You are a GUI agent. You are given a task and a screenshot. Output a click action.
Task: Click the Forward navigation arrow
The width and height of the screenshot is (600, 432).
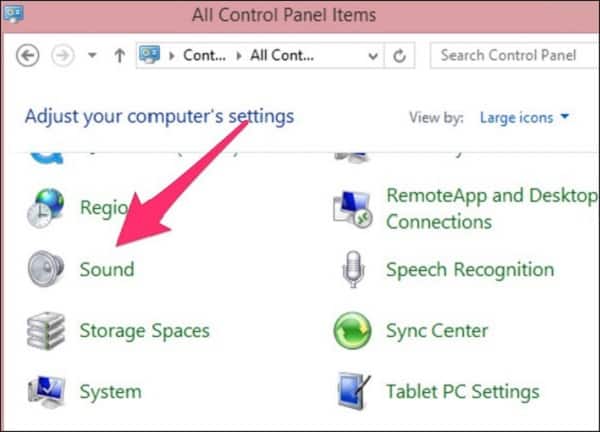click(62, 56)
